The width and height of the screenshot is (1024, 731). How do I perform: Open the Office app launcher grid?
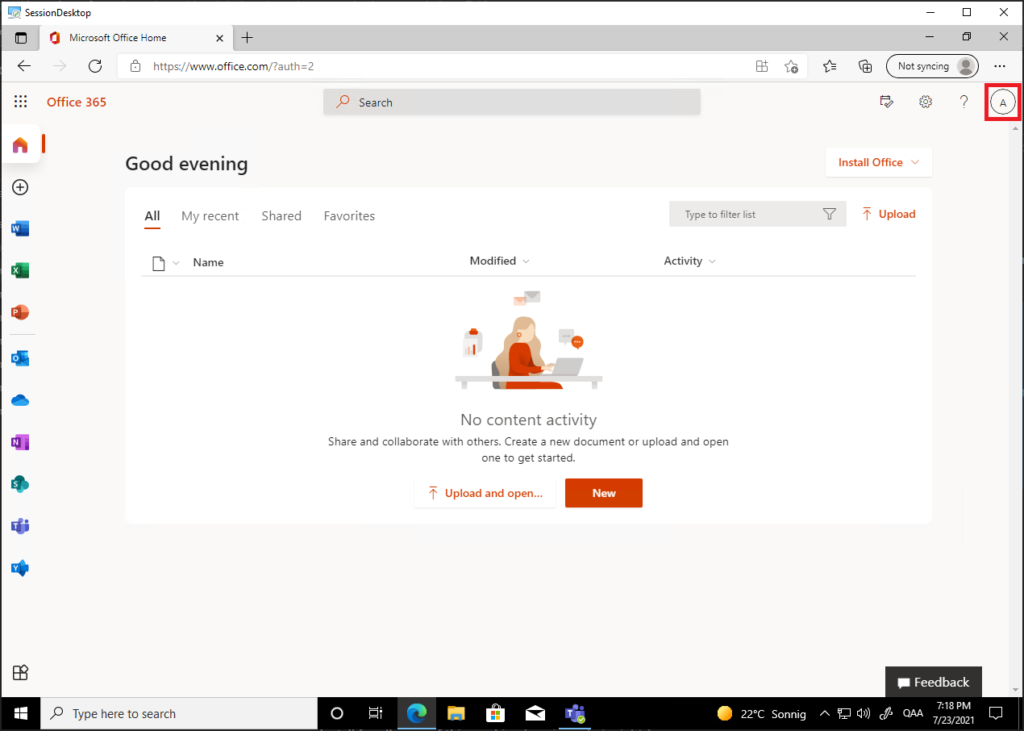pyautogui.click(x=20, y=102)
